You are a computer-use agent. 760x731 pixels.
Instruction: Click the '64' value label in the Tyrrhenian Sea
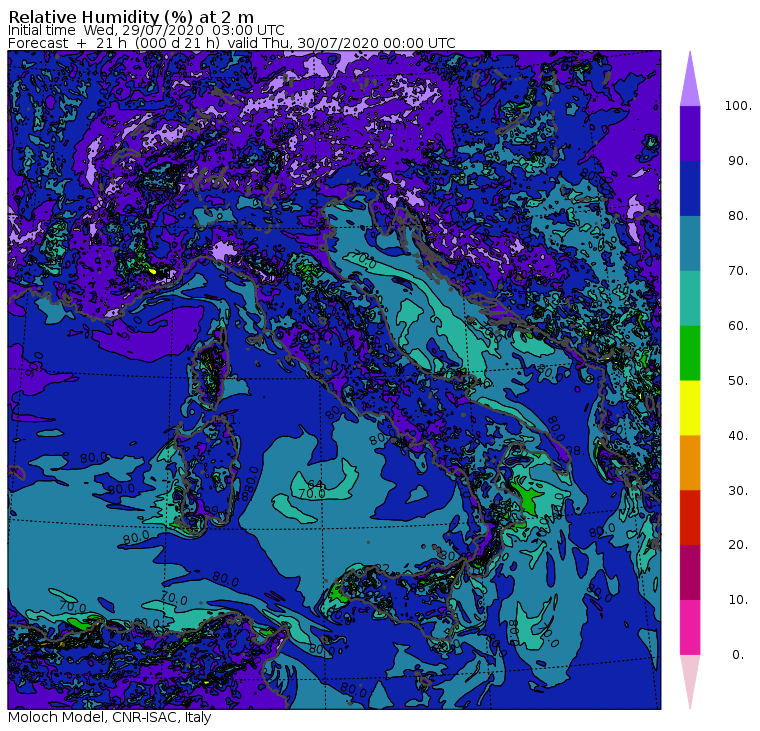pyautogui.click(x=316, y=484)
